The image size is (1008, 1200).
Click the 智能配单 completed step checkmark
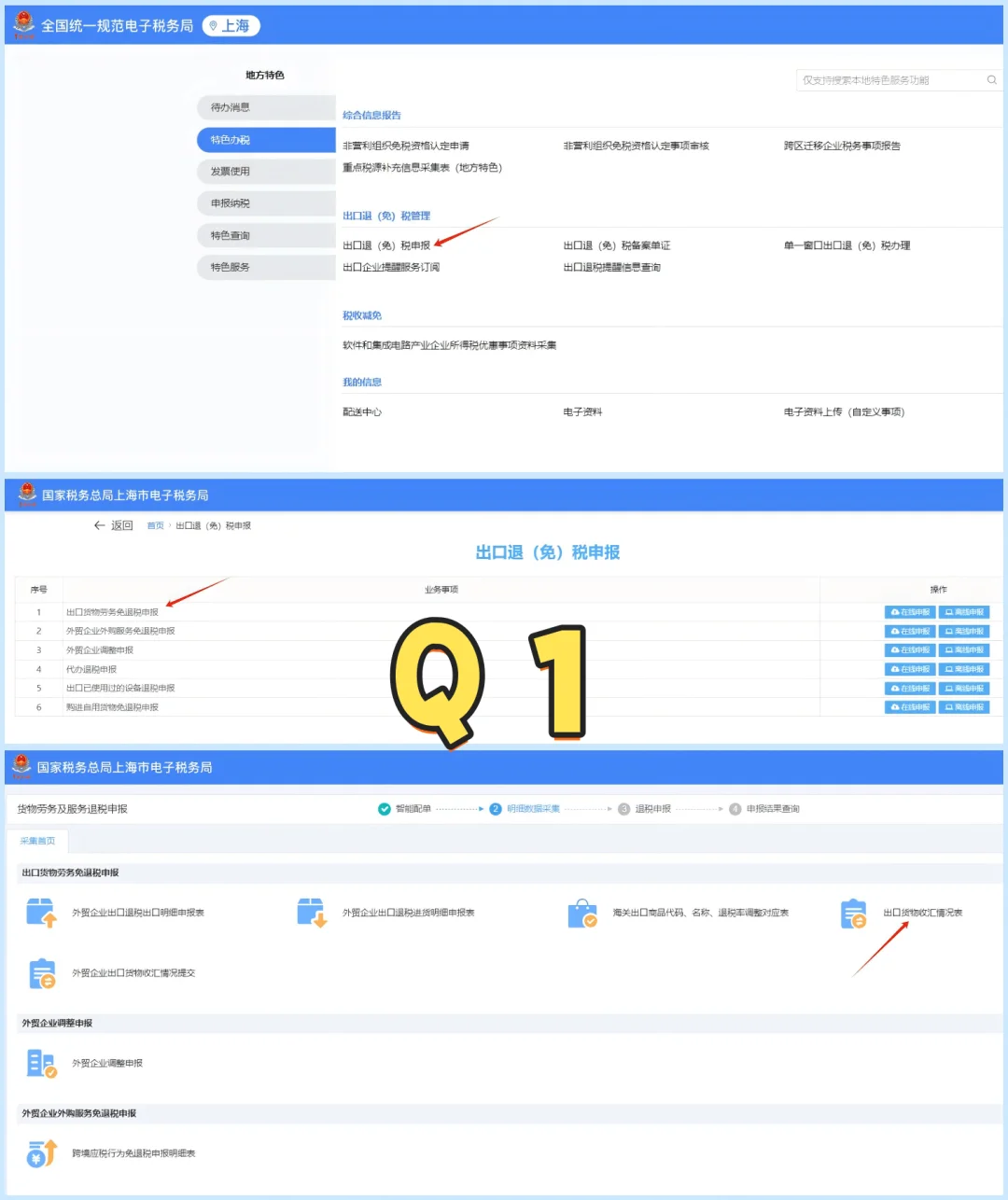tap(385, 809)
